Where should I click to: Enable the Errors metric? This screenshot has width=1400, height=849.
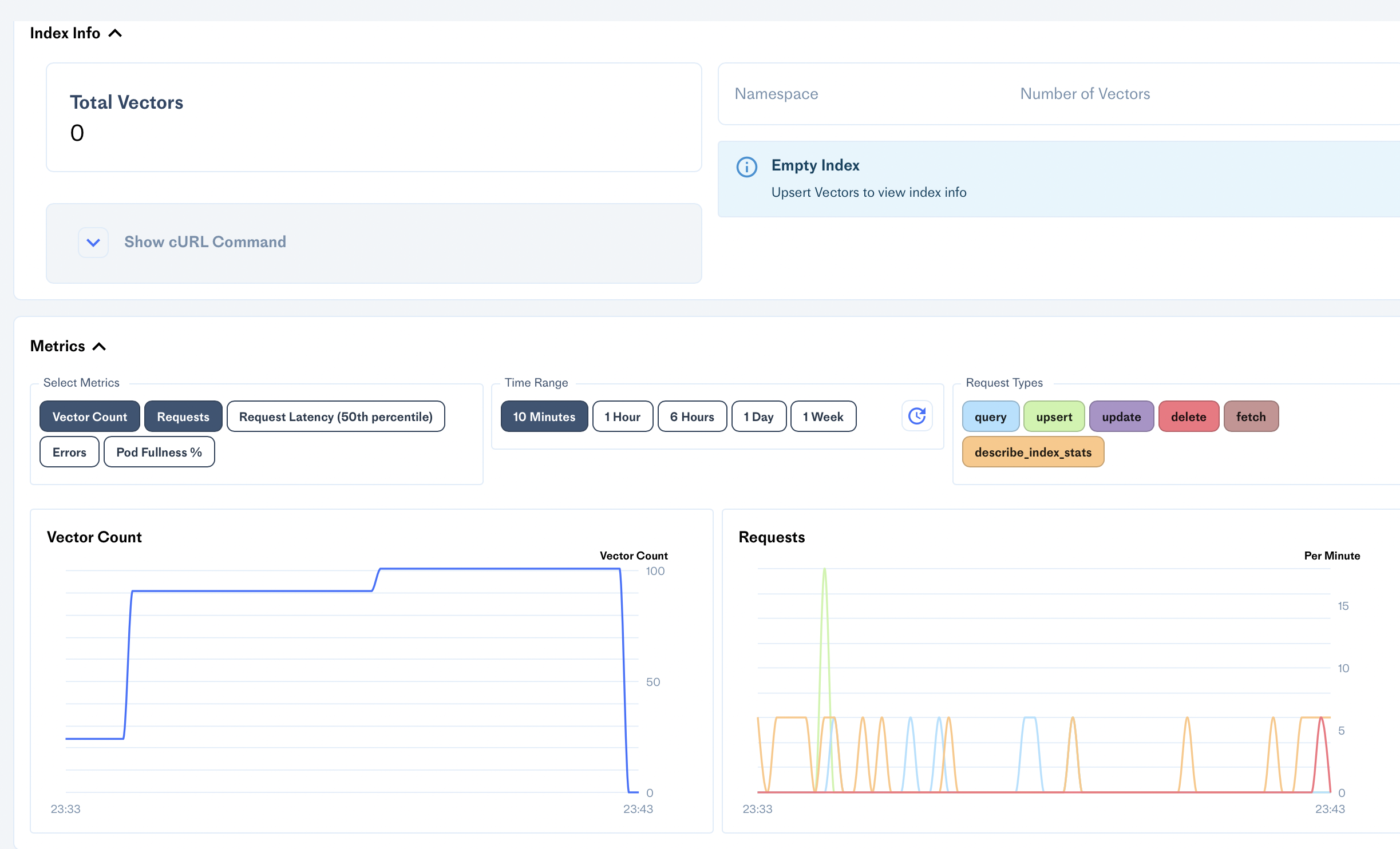69,452
